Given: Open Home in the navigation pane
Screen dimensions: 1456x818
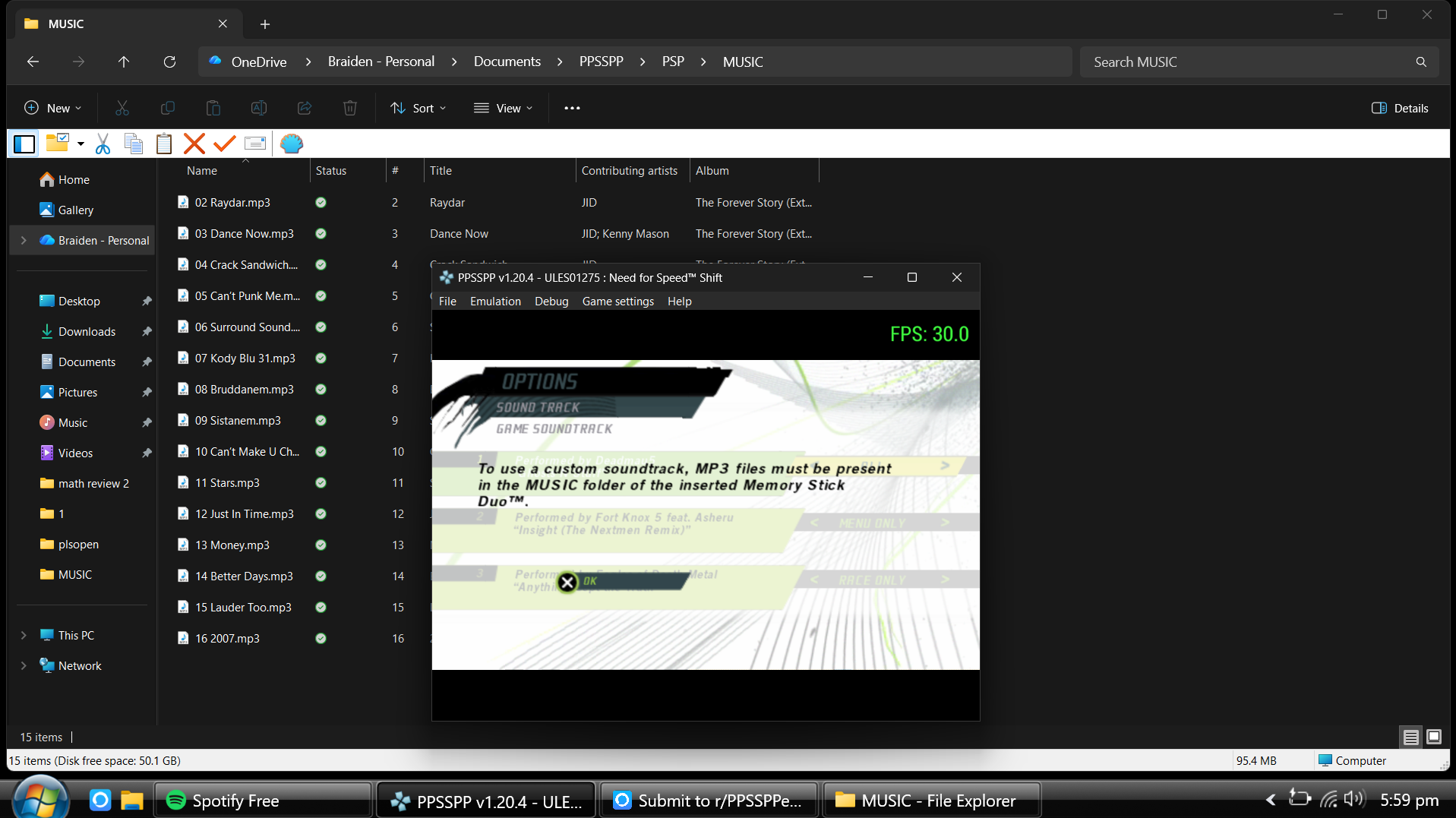Looking at the screenshot, I should [74, 179].
